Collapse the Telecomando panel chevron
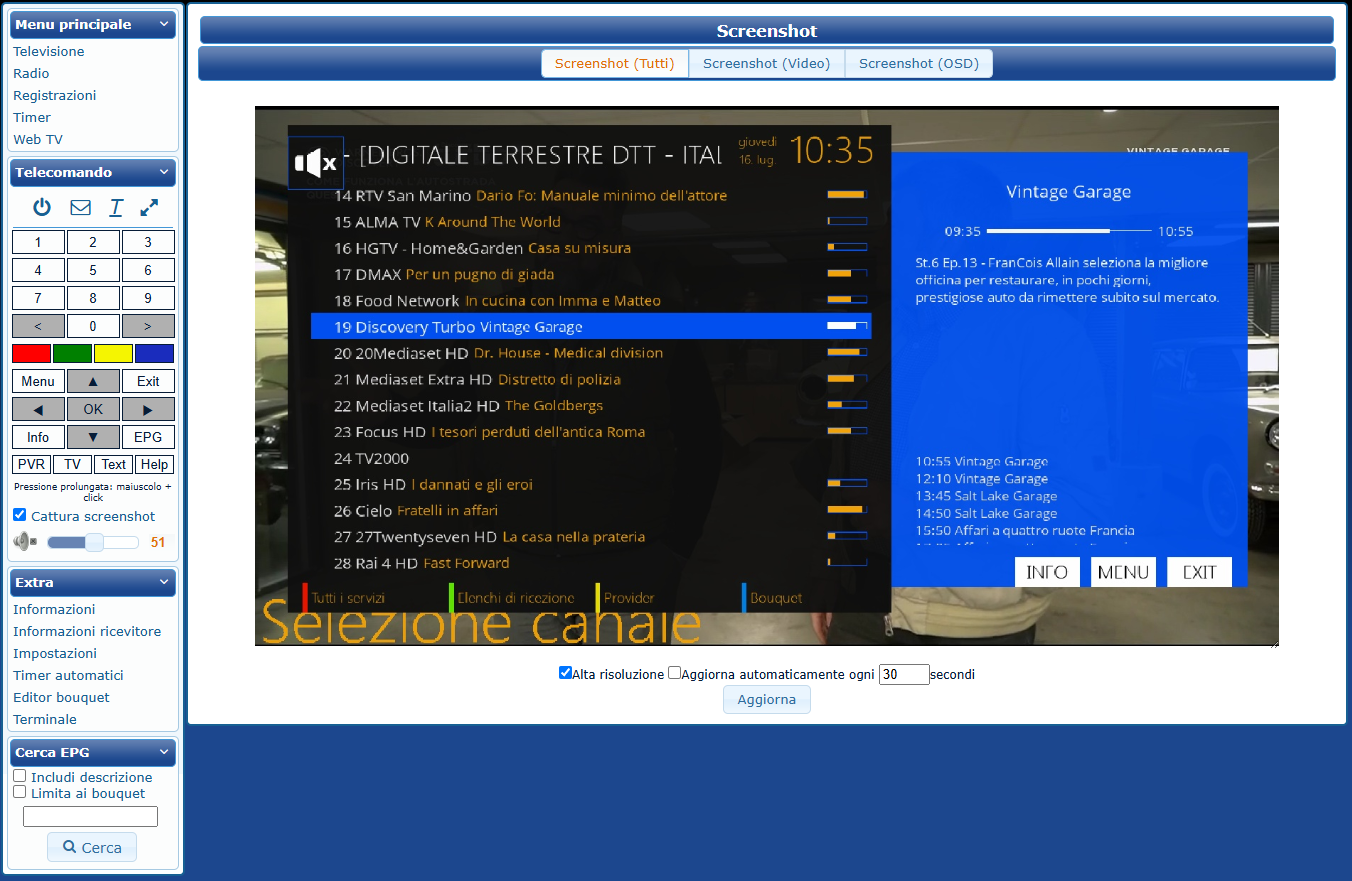 pos(164,172)
